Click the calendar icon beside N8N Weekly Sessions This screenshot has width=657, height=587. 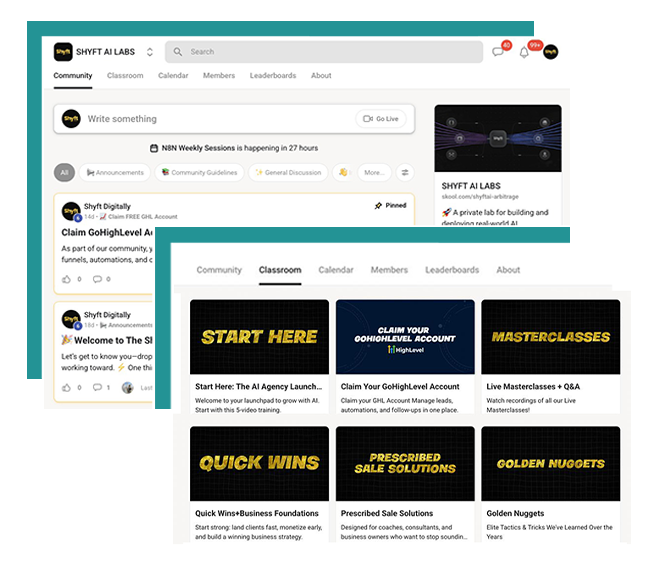tap(154, 148)
